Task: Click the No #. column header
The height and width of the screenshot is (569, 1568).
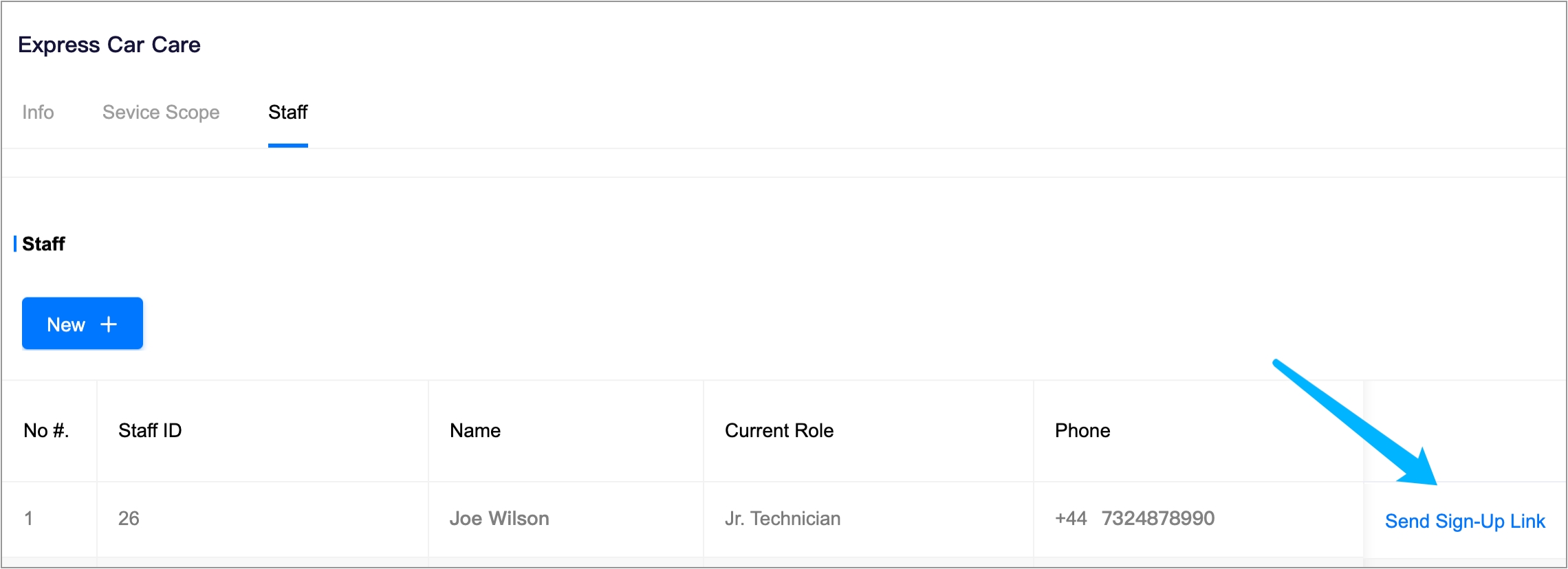Action: pyautogui.click(x=46, y=431)
